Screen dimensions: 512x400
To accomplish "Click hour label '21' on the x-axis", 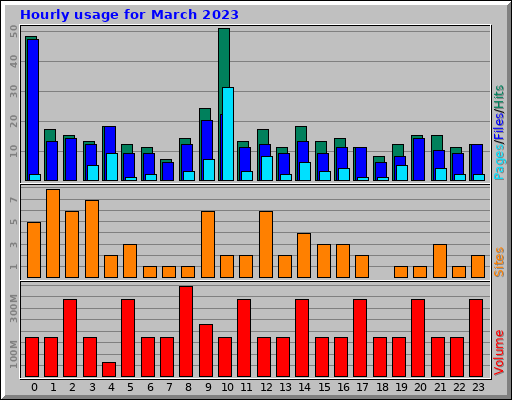I will click(x=440, y=387).
